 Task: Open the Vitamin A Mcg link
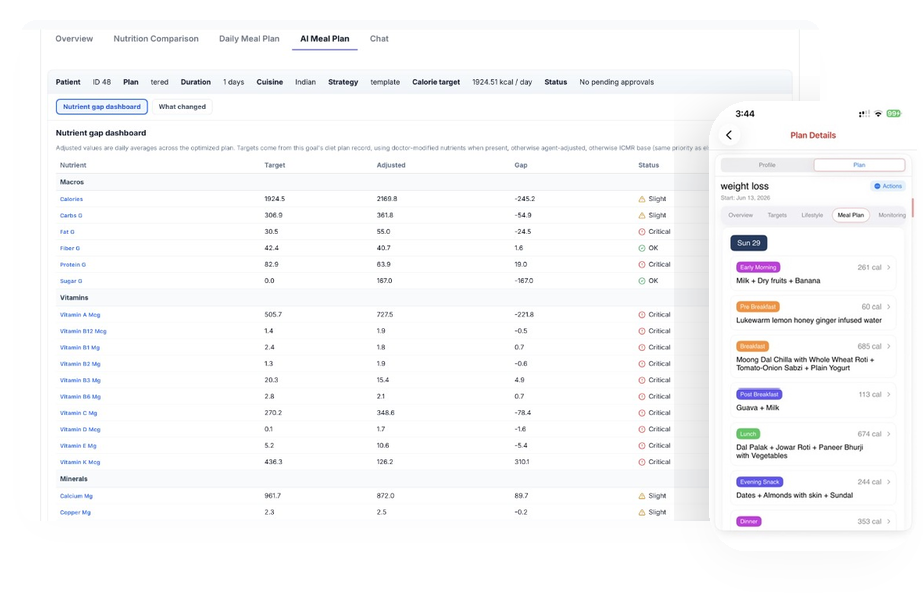pyautogui.click(x=79, y=315)
